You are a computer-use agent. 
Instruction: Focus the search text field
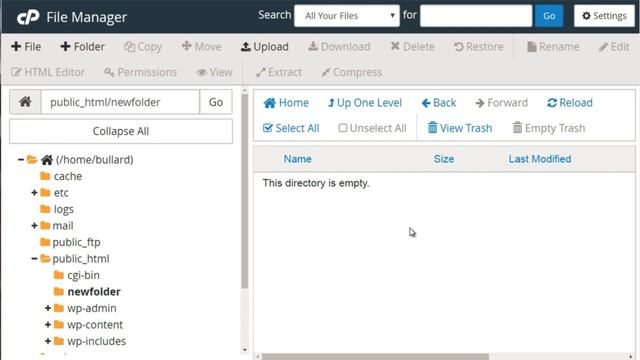(x=476, y=16)
